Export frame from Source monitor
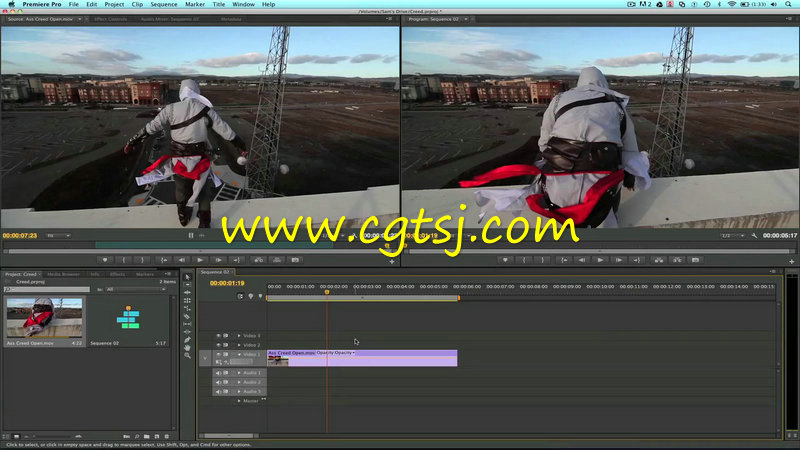The height and width of the screenshot is (450, 800). 295,260
